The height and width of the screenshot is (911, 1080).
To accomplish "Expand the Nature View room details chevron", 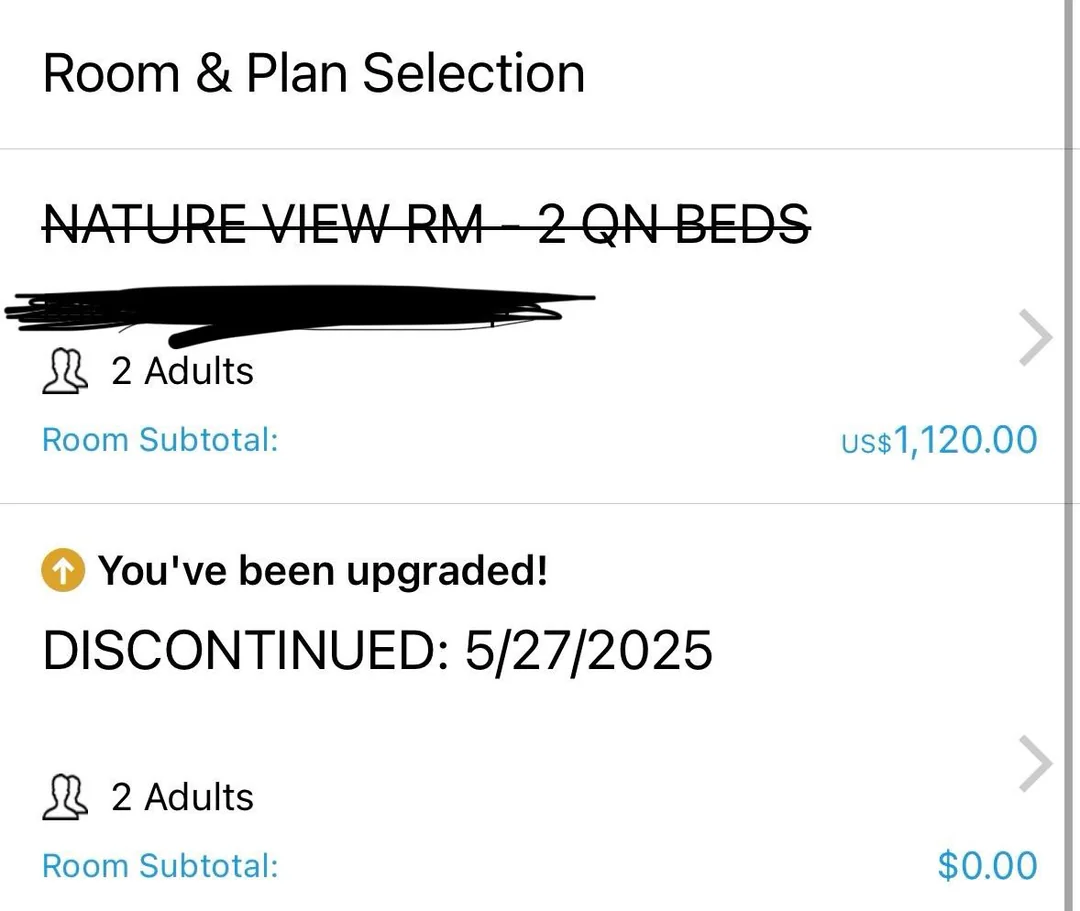I will 1036,340.
